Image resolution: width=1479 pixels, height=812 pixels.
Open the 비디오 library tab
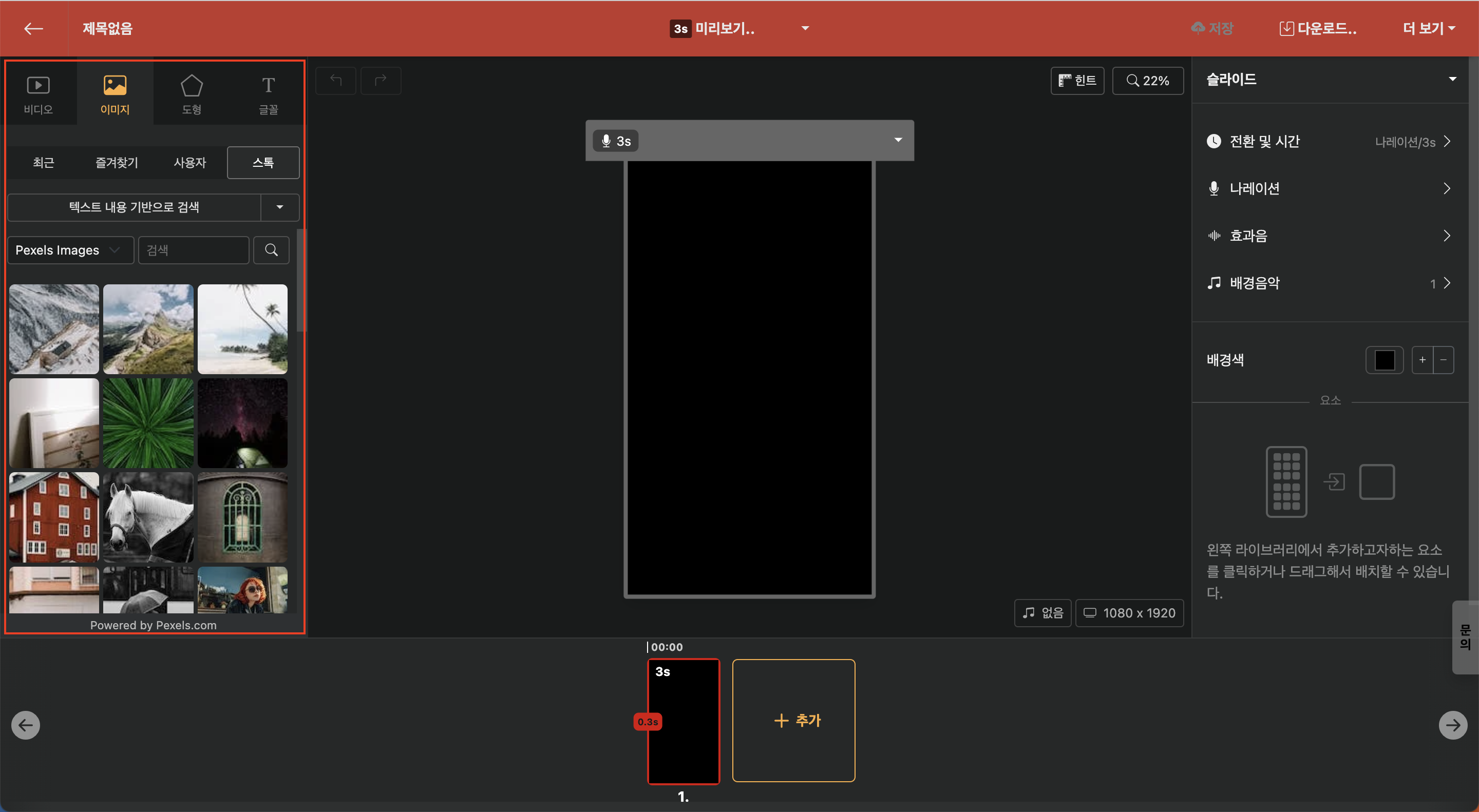tap(39, 93)
